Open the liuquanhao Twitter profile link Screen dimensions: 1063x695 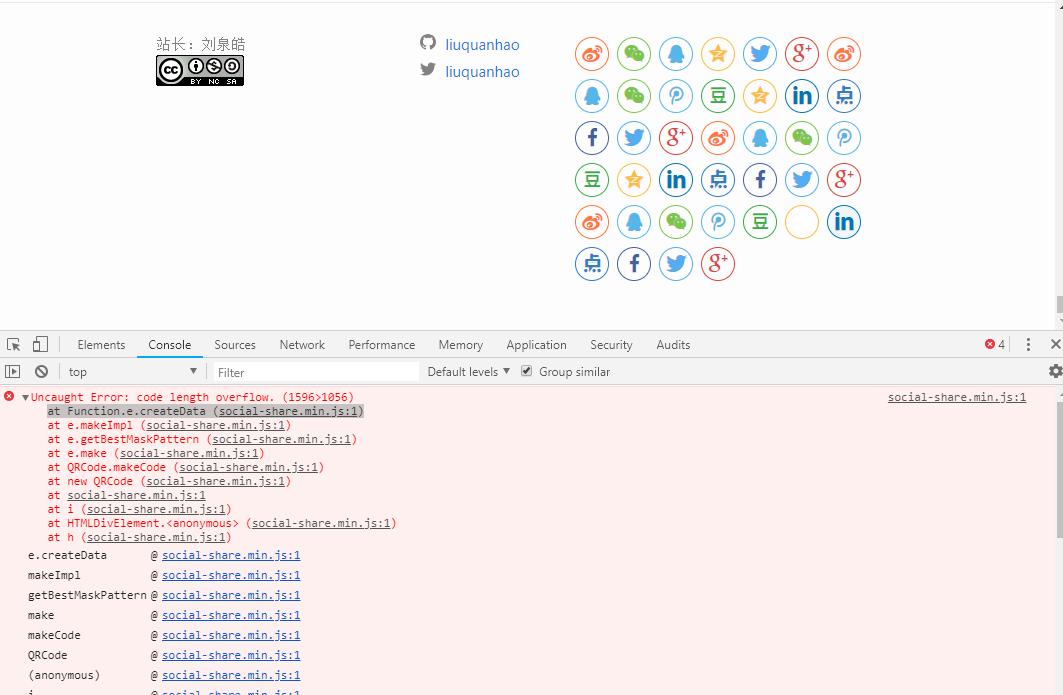pos(482,72)
